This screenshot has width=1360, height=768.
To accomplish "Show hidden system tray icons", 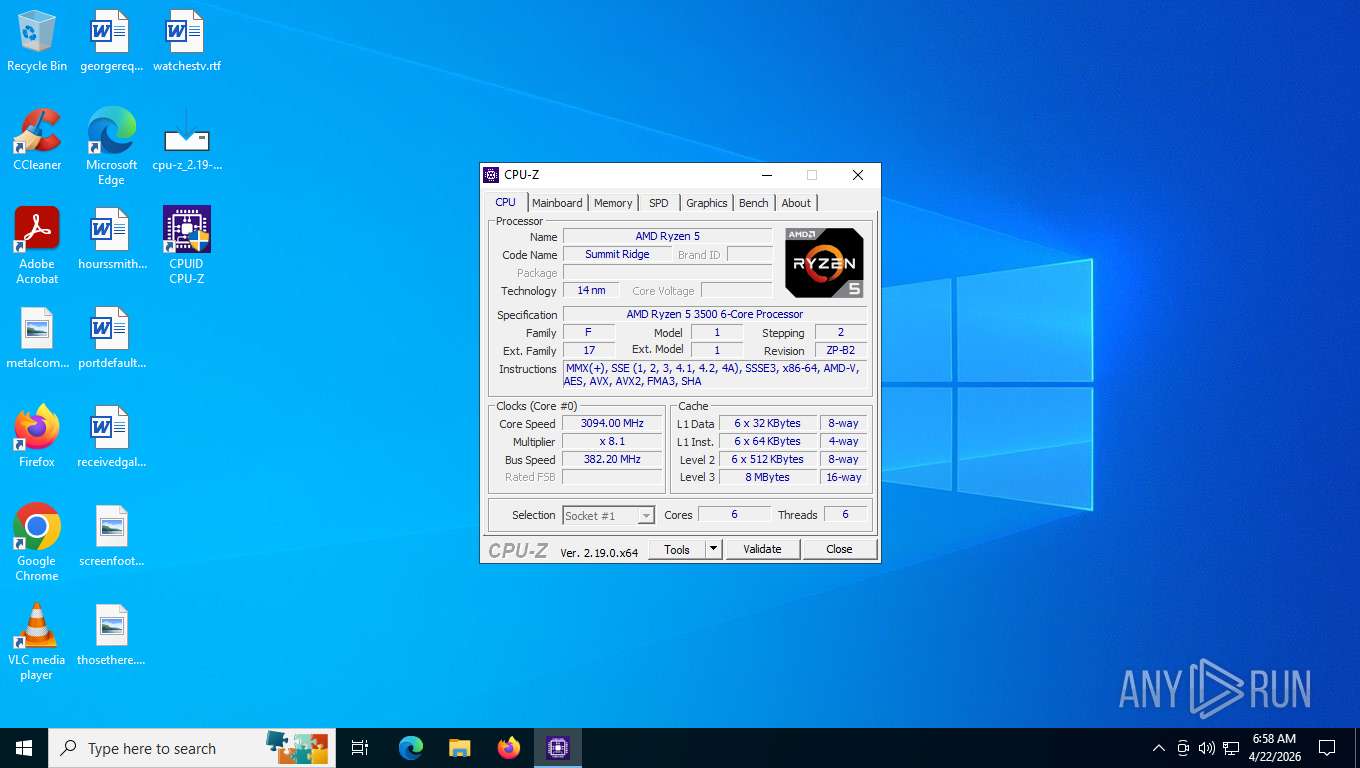I will point(1159,748).
